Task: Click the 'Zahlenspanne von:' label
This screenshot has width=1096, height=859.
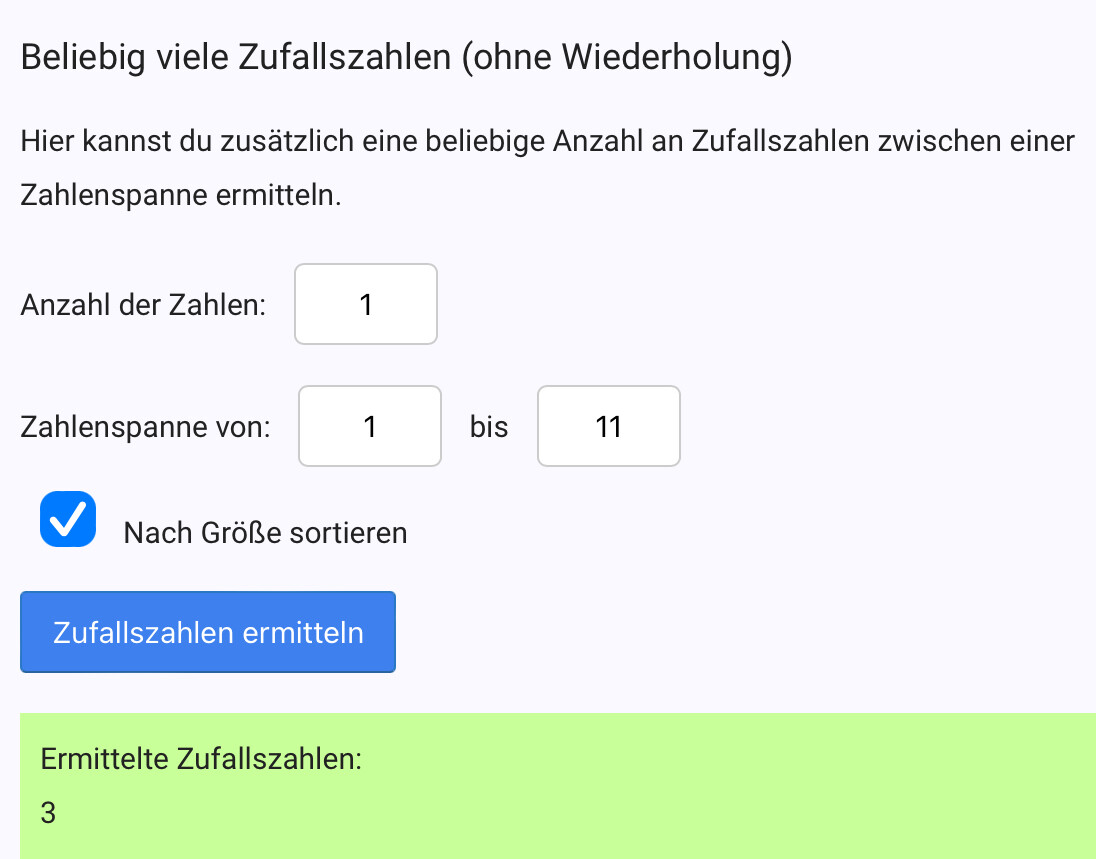Action: tap(145, 428)
